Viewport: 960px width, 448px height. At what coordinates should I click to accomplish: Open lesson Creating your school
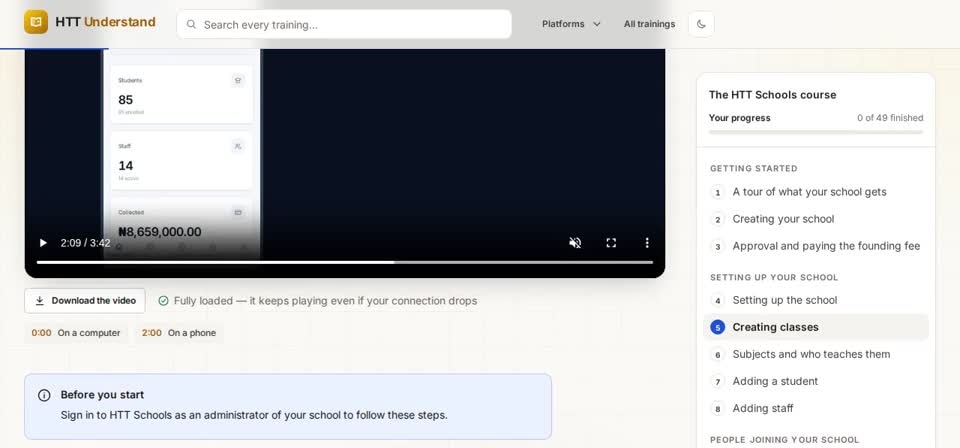click(816, 219)
